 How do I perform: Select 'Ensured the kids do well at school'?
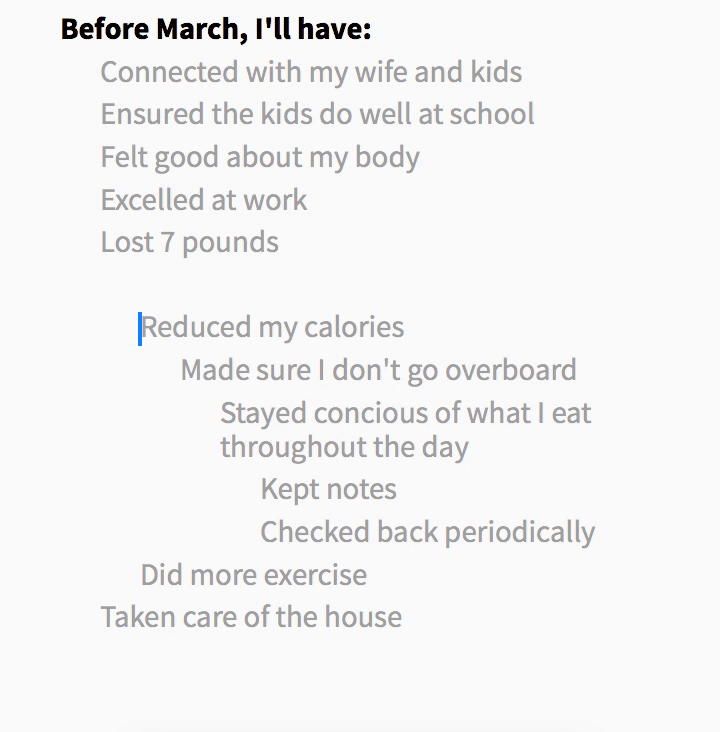coord(318,114)
